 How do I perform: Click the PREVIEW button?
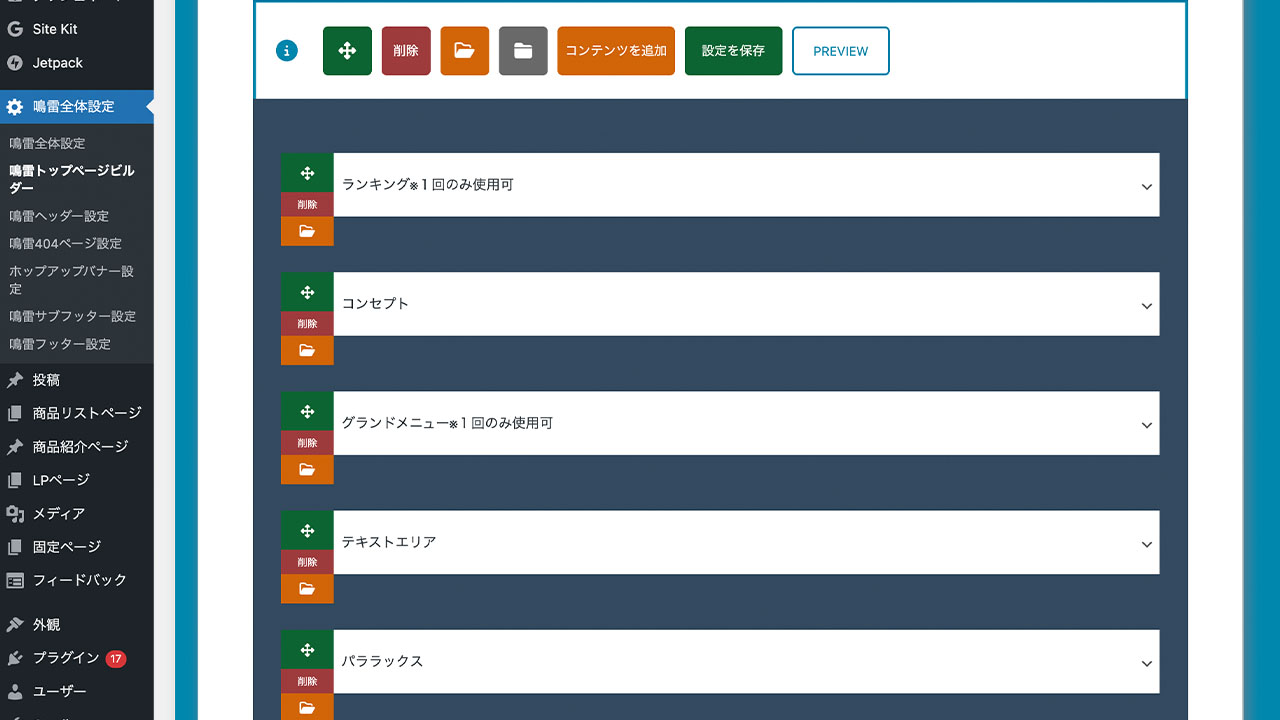[x=840, y=50]
